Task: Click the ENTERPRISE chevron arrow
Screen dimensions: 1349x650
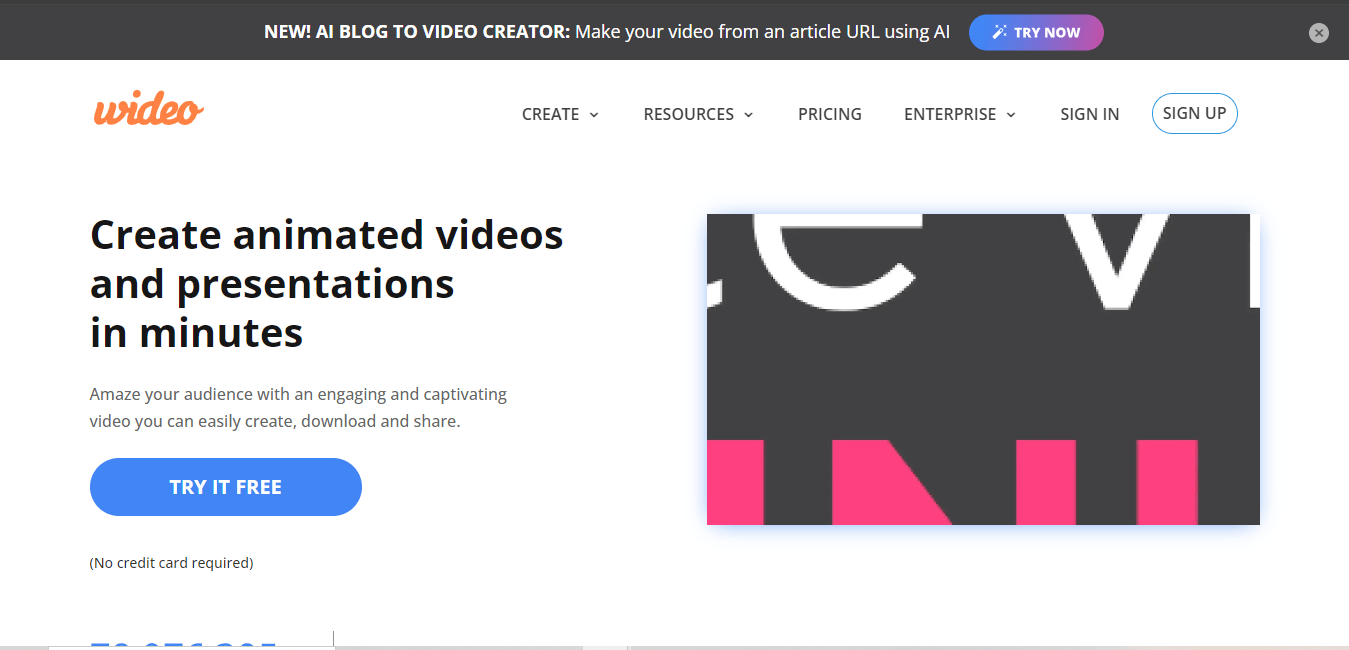Action: (x=1011, y=115)
